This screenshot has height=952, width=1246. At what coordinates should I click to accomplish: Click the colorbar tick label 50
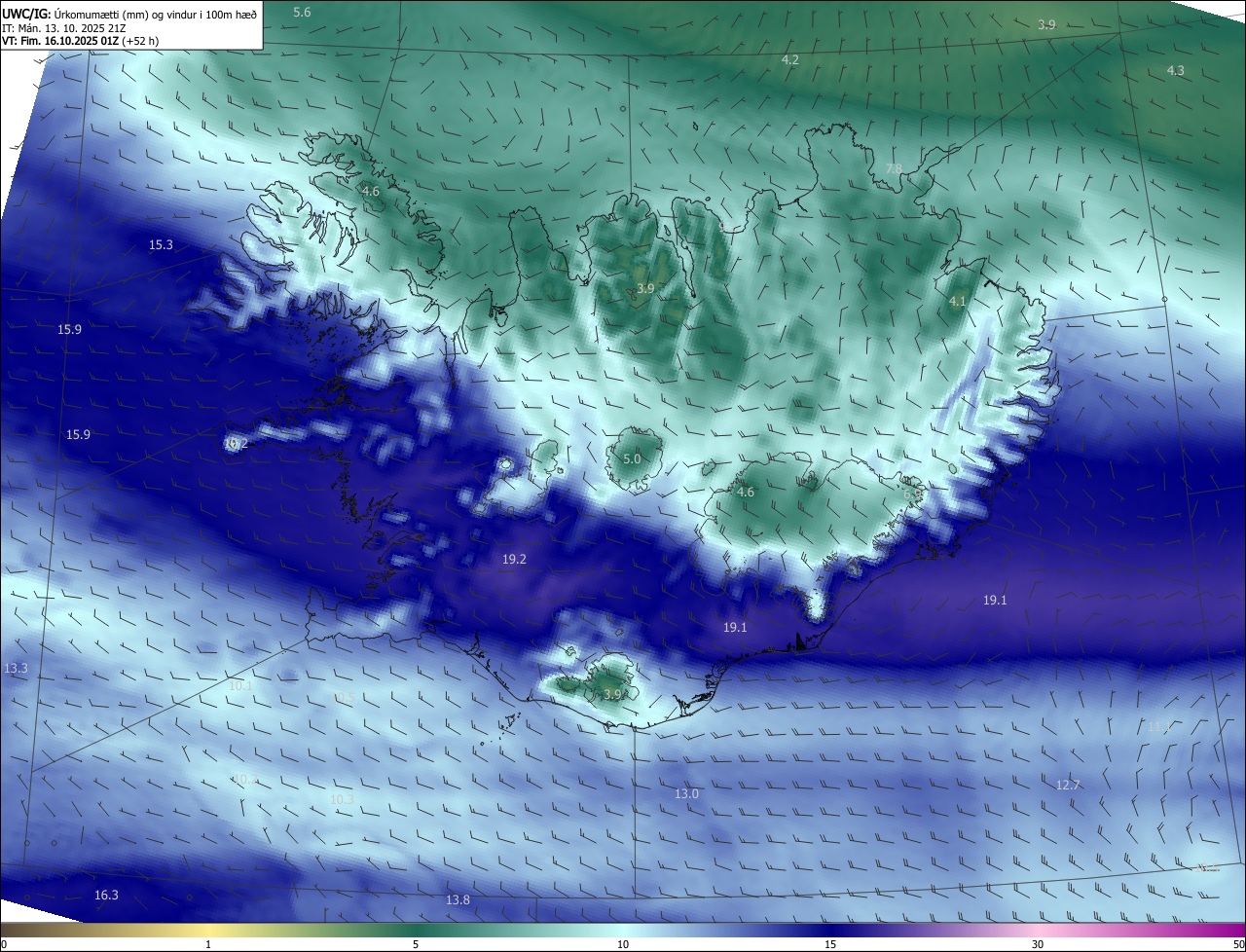(1238, 944)
